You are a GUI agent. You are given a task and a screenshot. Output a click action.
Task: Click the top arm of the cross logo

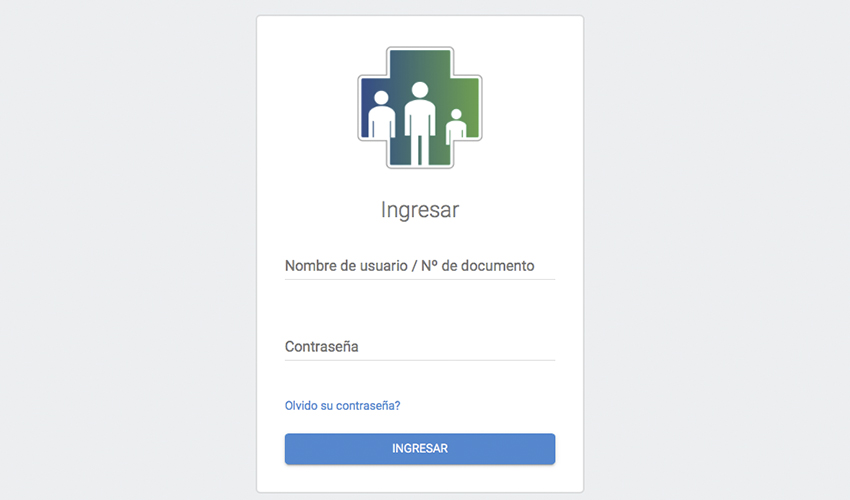[420, 63]
